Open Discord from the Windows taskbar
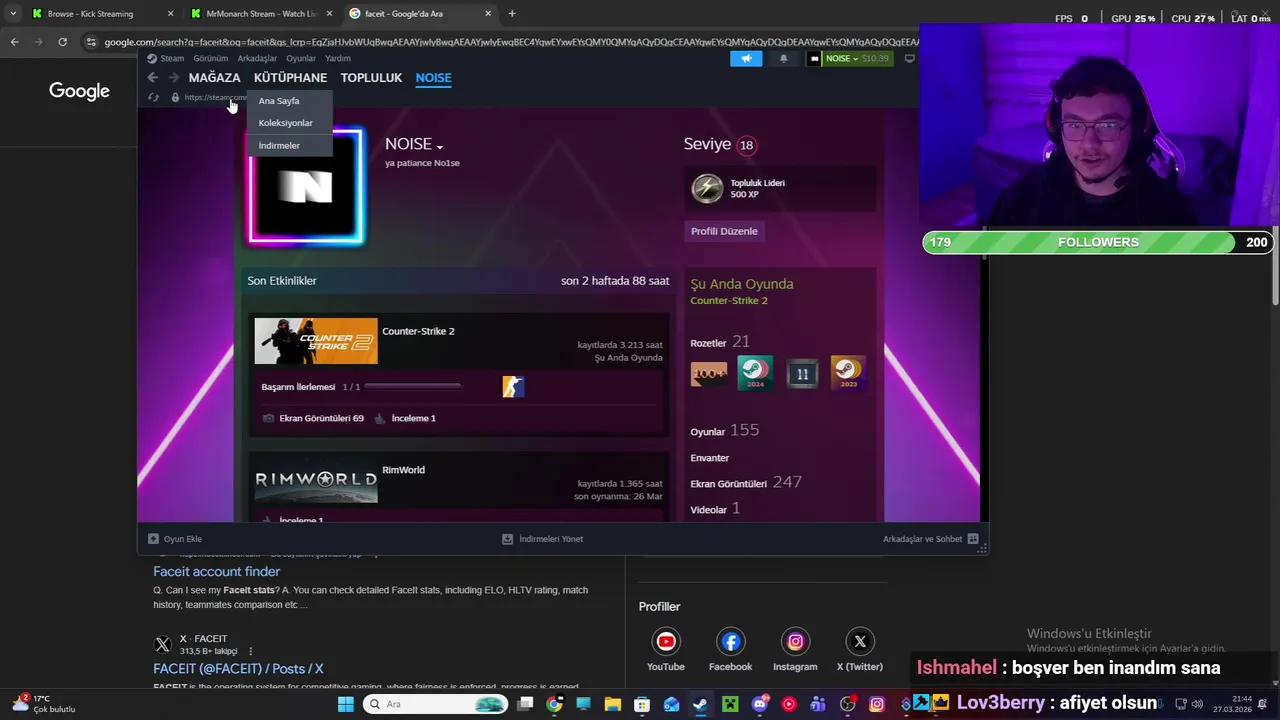Image resolution: width=1280 pixels, height=720 pixels. pyautogui.click(x=759, y=704)
